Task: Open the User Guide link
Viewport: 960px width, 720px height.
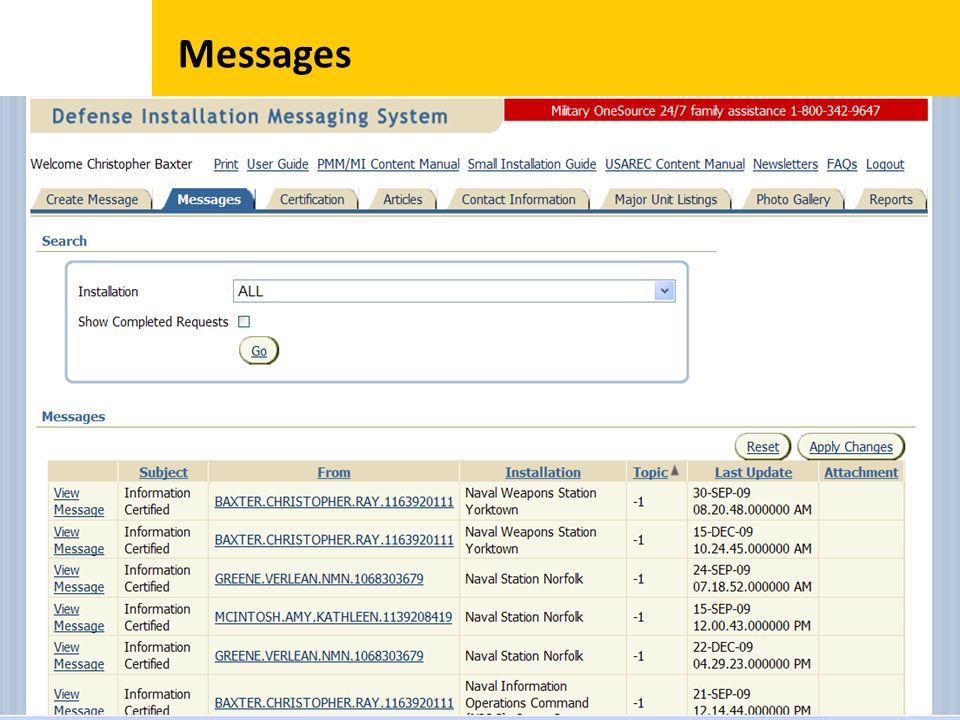Action: [277, 164]
